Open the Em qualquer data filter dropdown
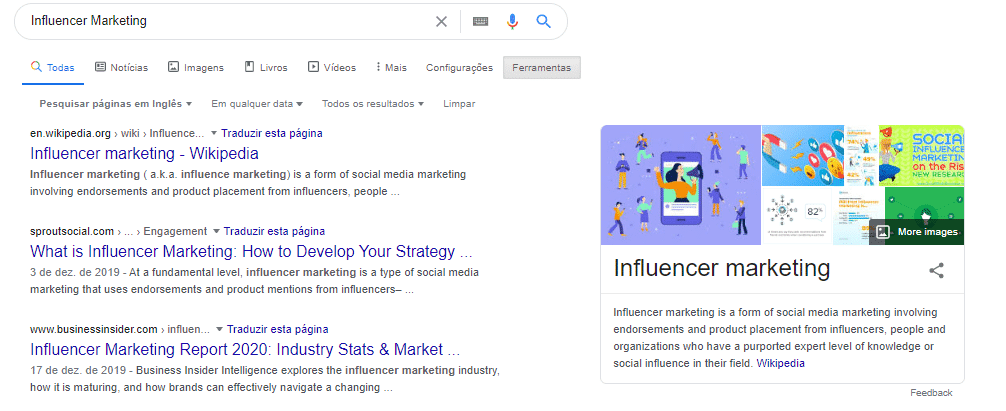 click(x=257, y=104)
